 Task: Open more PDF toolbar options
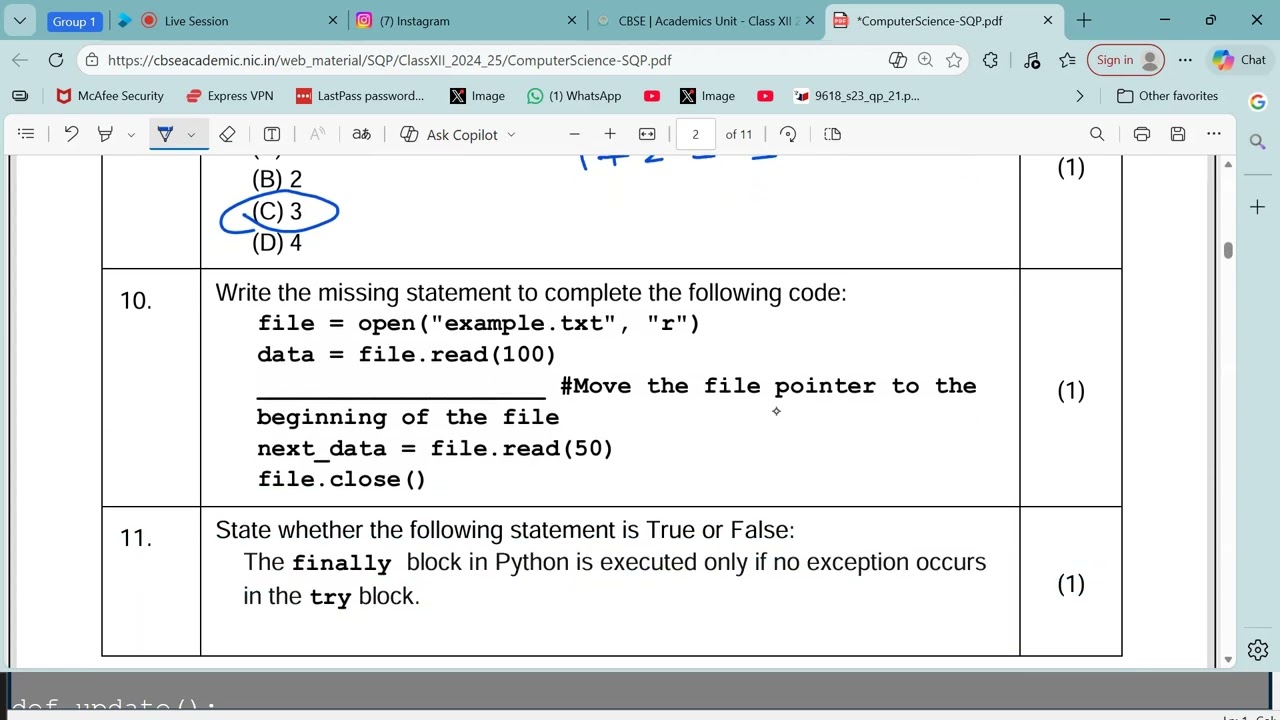pyautogui.click(x=1214, y=134)
